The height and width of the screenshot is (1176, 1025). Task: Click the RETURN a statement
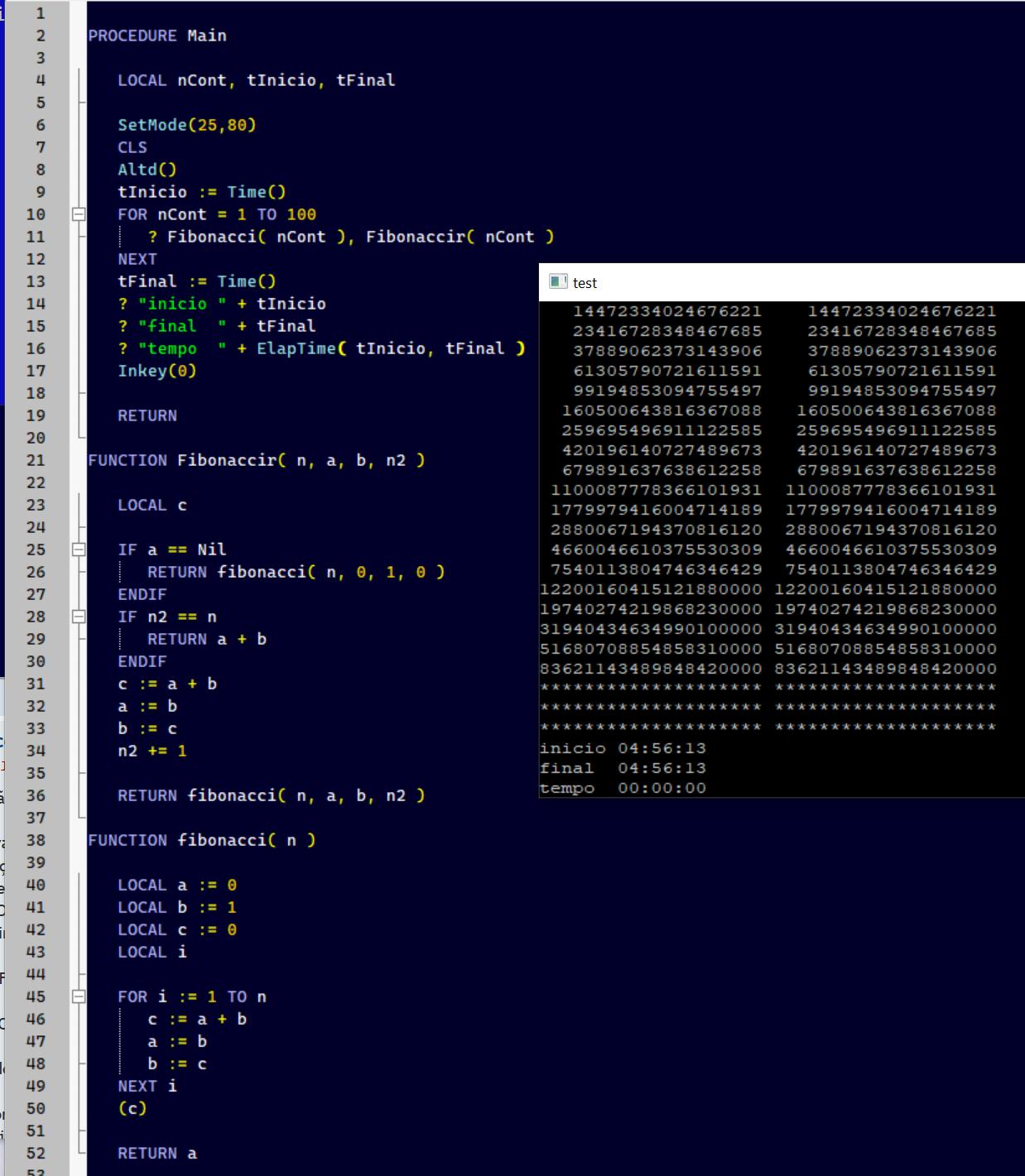coord(156,1153)
